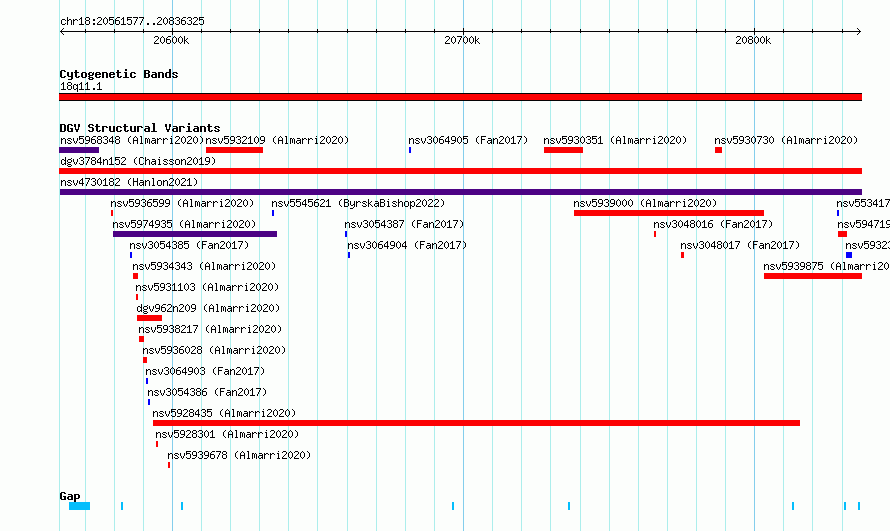Click the long purple nsv4730182 bar
The image size is (890, 531).
pyautogui.click(x=461, y=192)
